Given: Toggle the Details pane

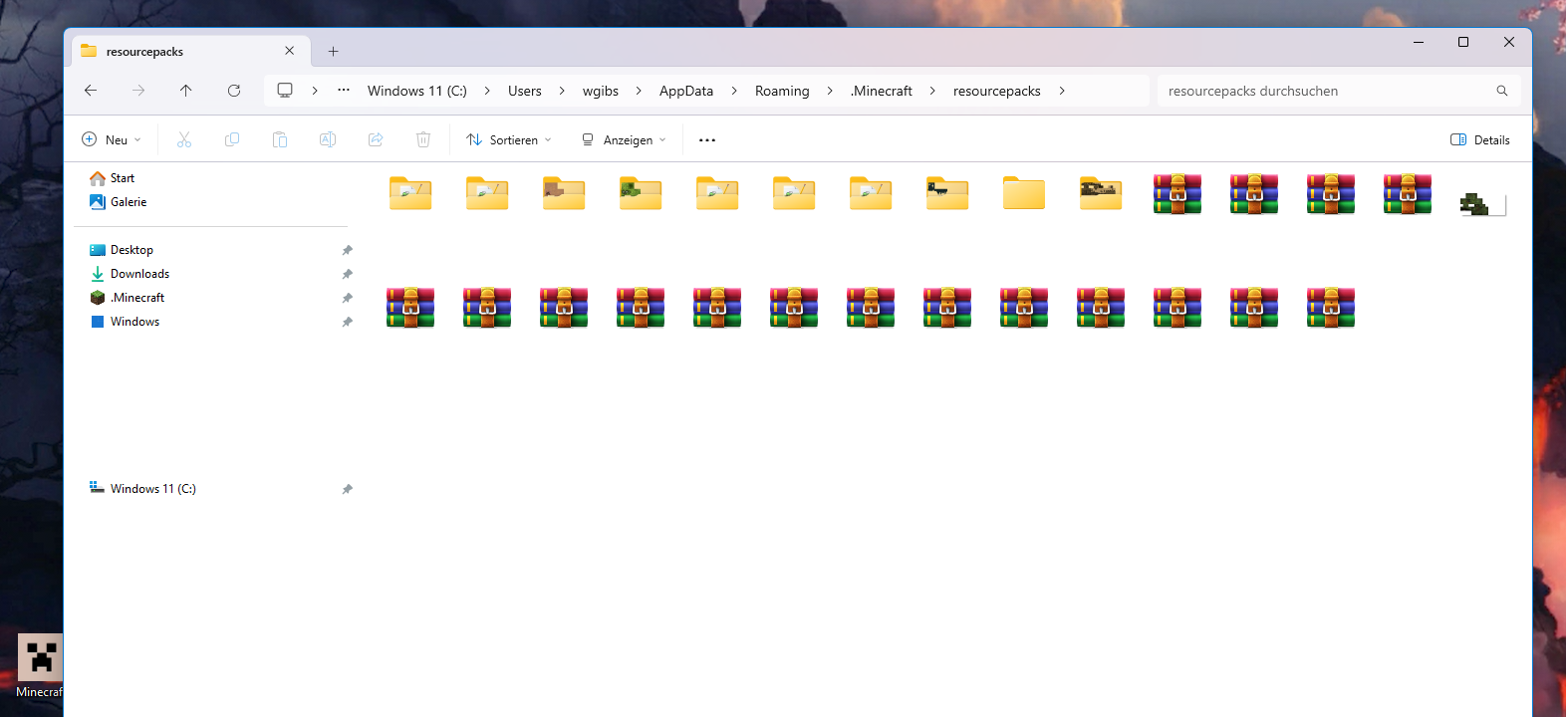Looking at the screenshot, I should (1480, 140).
